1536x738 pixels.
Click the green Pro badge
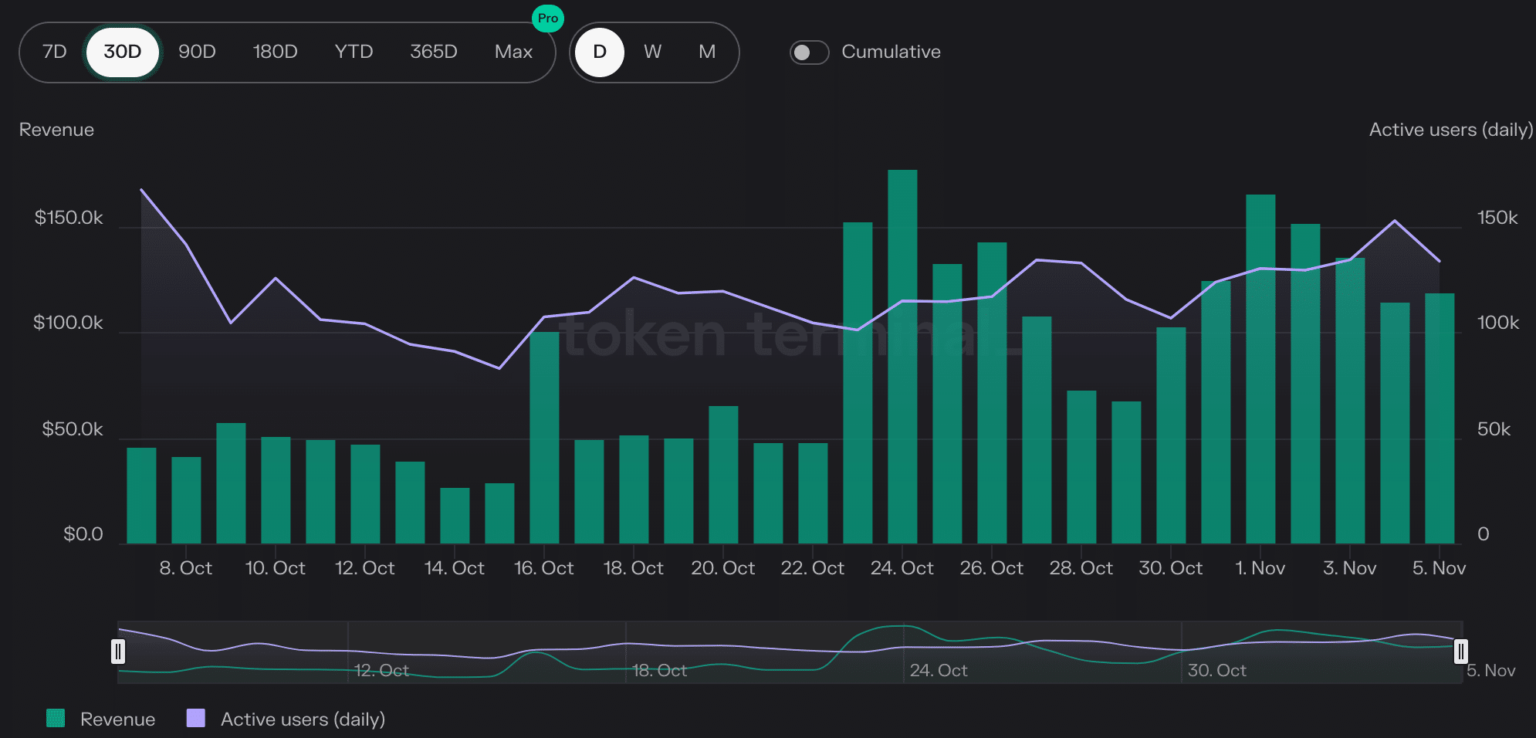pyautogui.click(x=547, y=18)
